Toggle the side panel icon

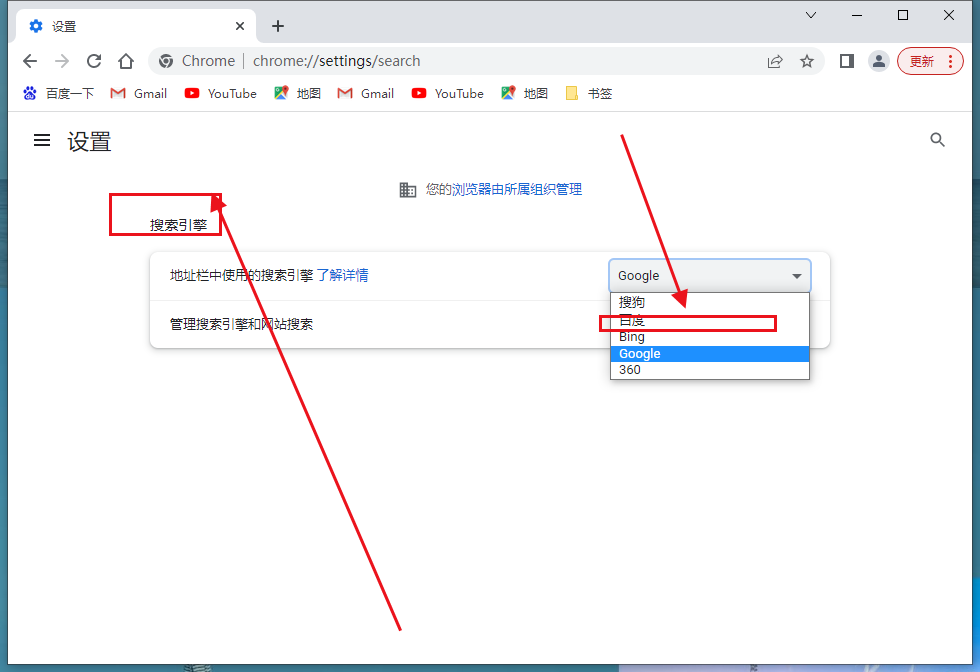[x=847, y=61]
